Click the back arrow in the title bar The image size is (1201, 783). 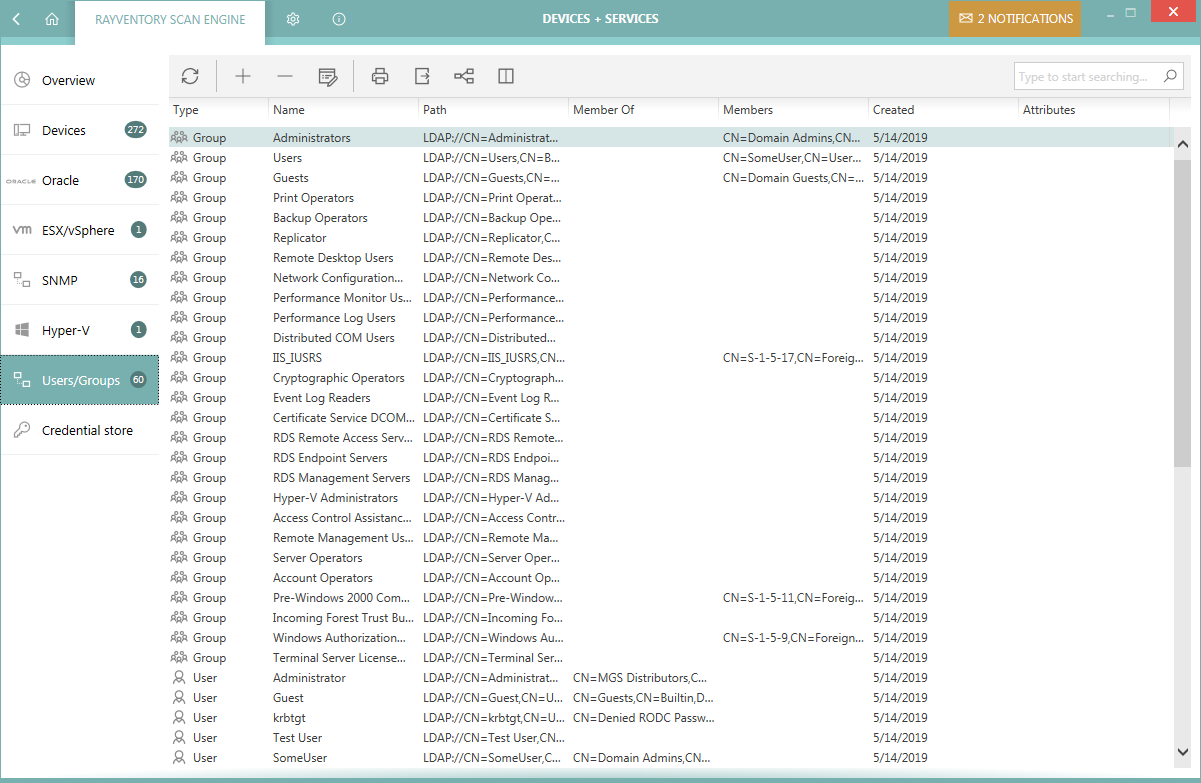[15, 17]
